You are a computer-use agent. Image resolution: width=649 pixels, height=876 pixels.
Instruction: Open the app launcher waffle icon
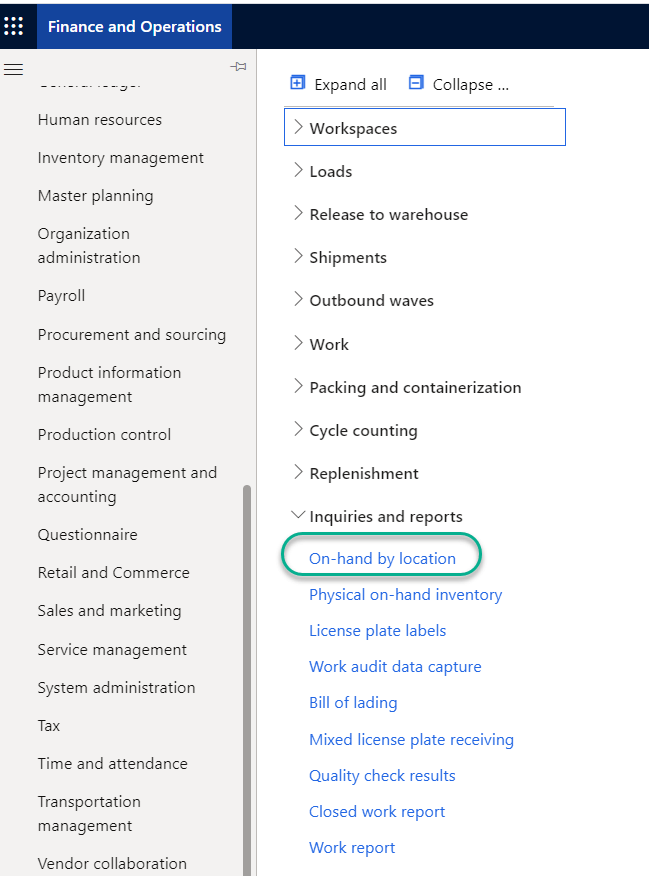coord(14,26)
